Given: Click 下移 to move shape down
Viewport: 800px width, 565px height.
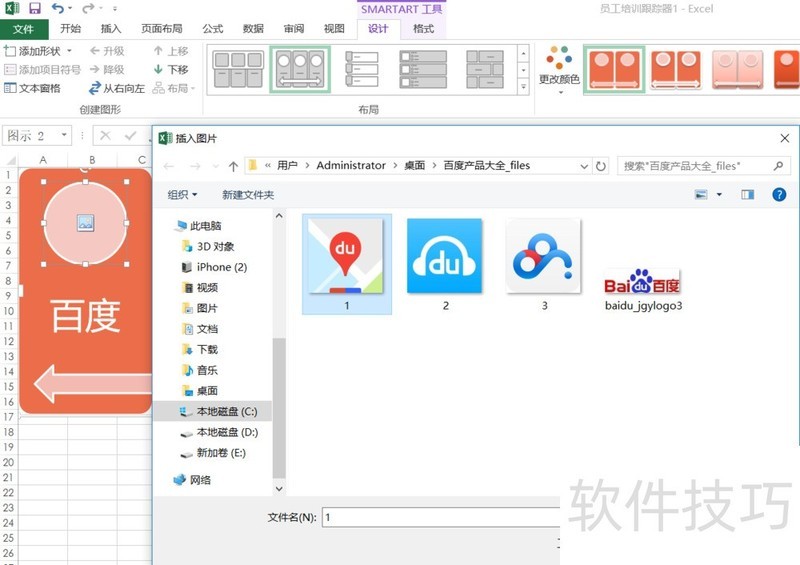Looking at the screenshot, I should click(171, 69).
